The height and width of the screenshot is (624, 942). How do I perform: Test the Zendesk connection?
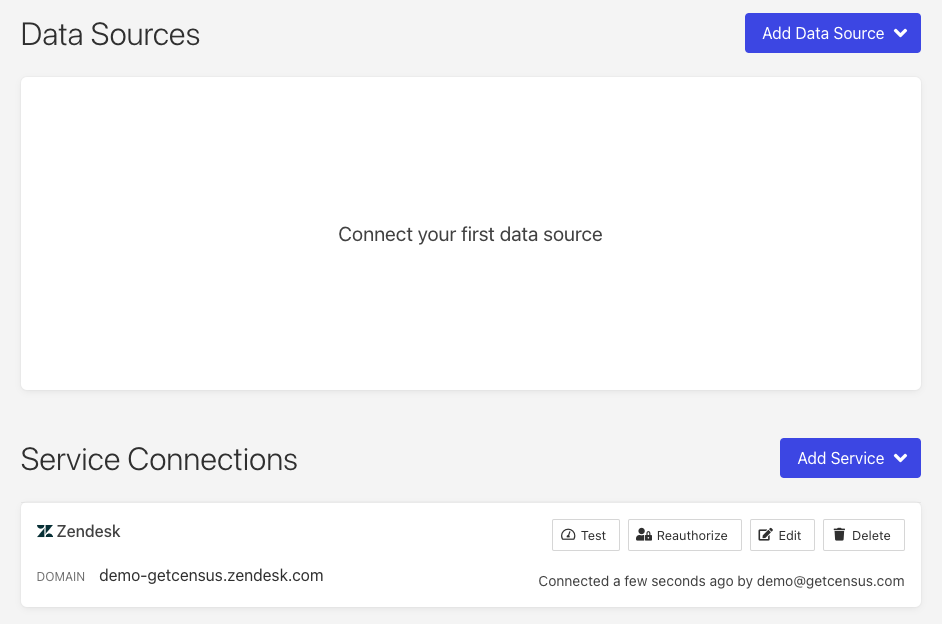[x=585, y=535]
